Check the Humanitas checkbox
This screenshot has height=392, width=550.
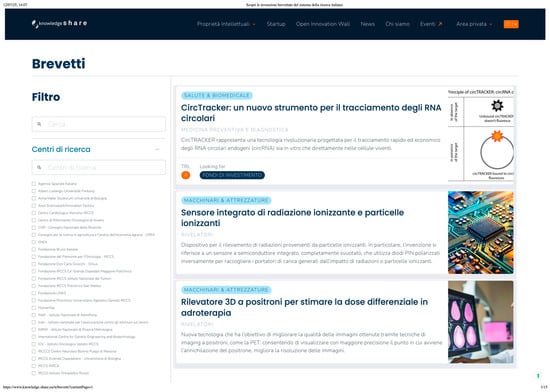[34, 307]
